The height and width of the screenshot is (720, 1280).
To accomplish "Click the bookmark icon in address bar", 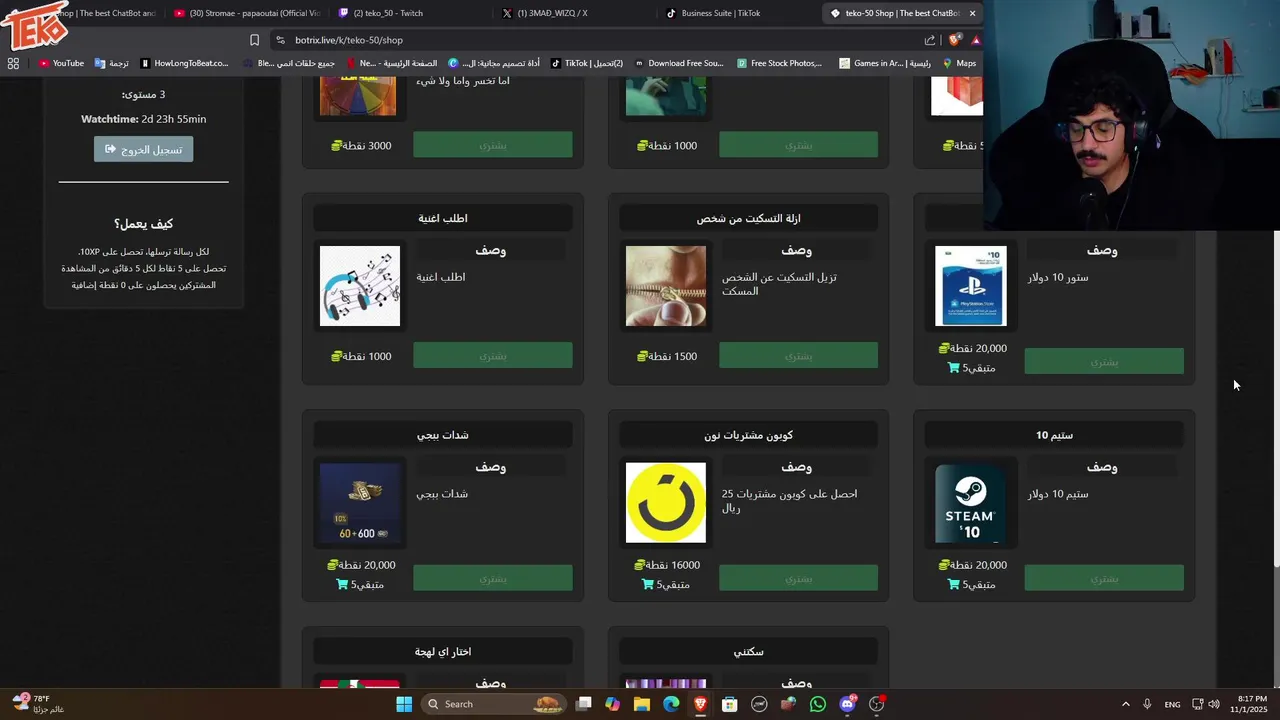I will point(254,40).
